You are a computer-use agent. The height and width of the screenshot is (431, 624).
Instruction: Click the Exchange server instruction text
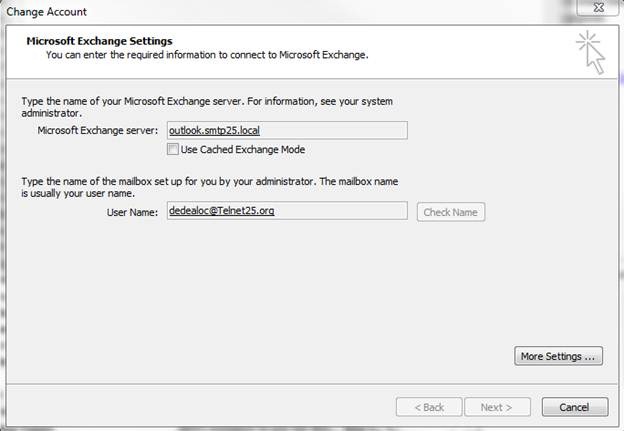coord(207,107)
